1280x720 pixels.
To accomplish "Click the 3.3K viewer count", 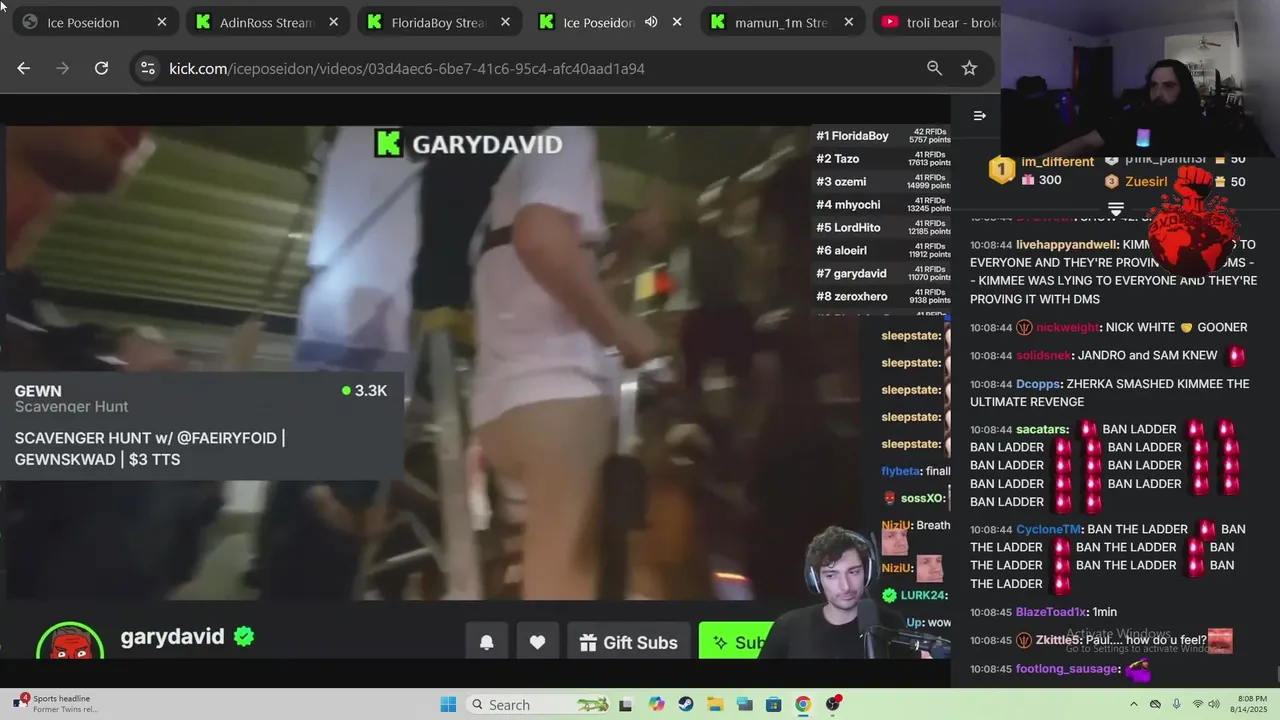I will pyautogui.click(x=364, y=391).
